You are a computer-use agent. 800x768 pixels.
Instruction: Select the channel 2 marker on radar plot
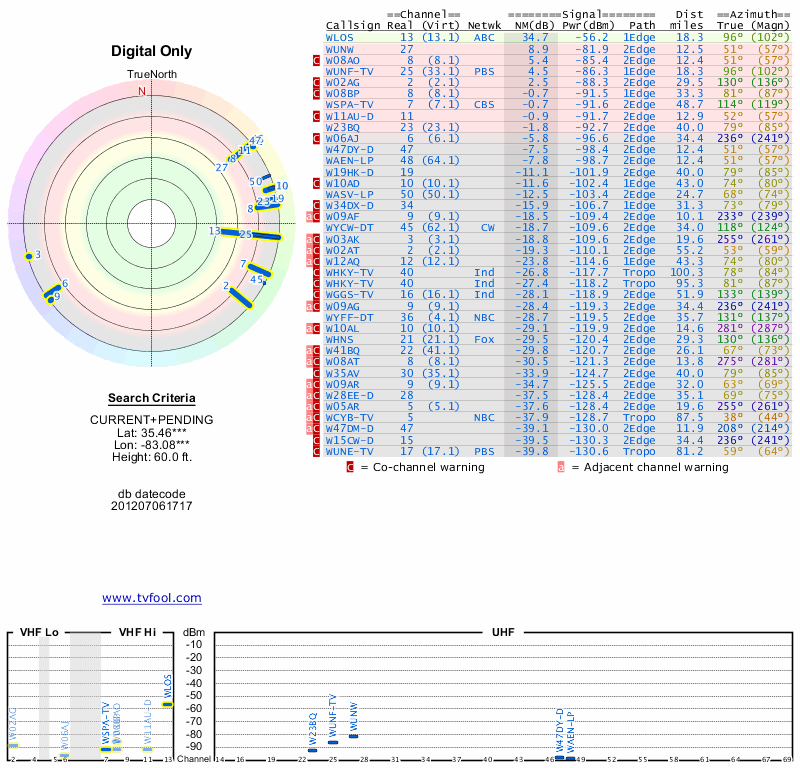(x=239, y=296)
